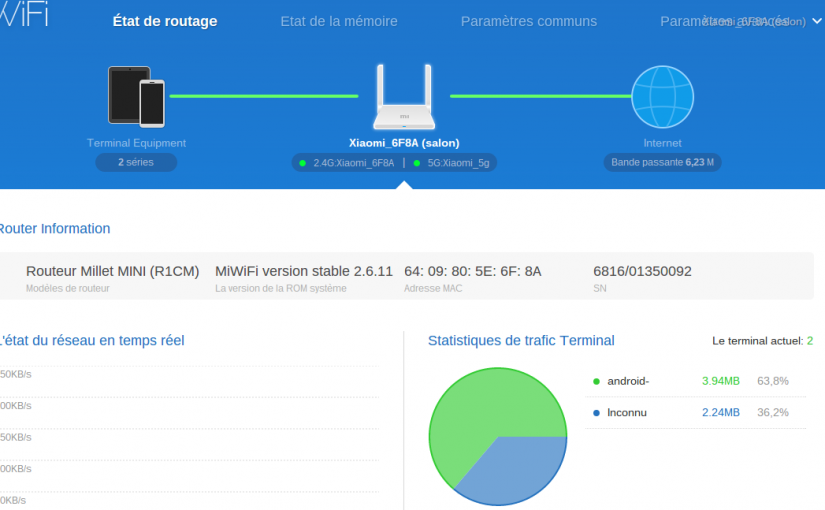Click the green android- legend dot

tap(596, 382)
